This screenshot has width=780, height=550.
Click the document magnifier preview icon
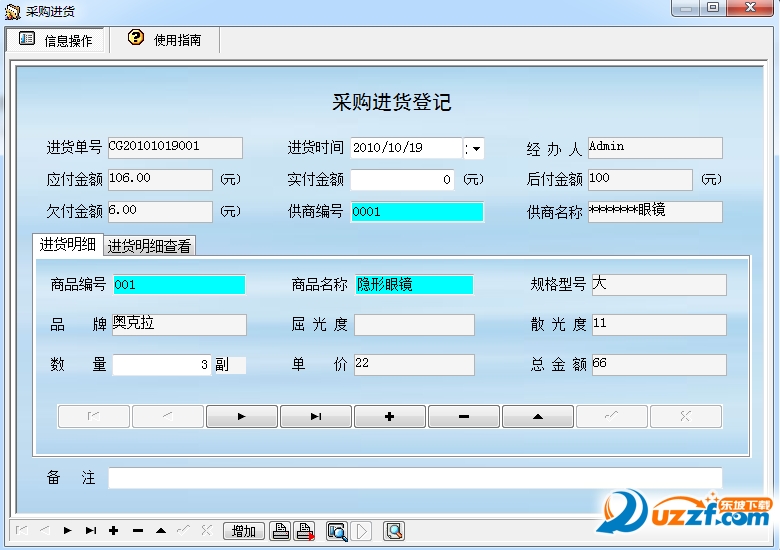pos(393,531)
